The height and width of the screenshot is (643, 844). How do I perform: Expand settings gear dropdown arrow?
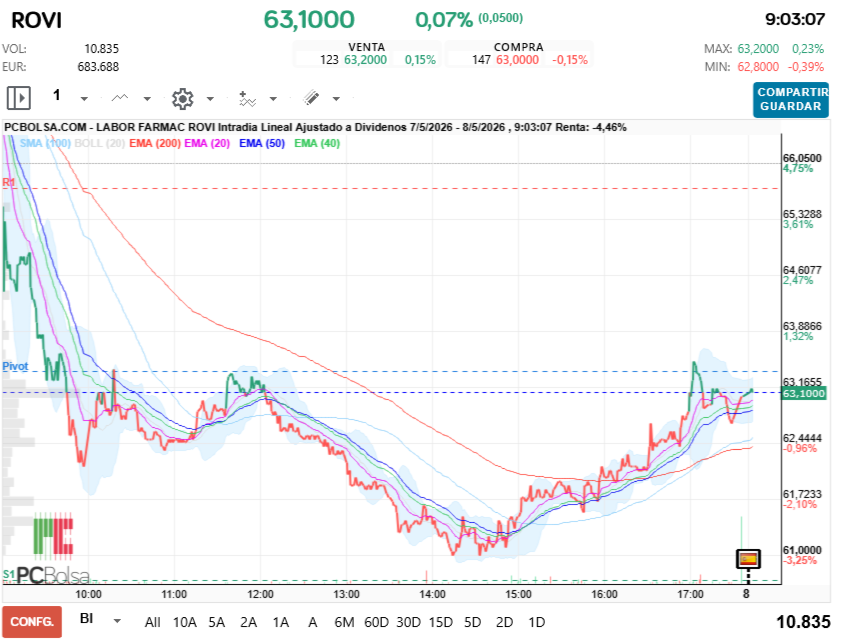[210, 99]
